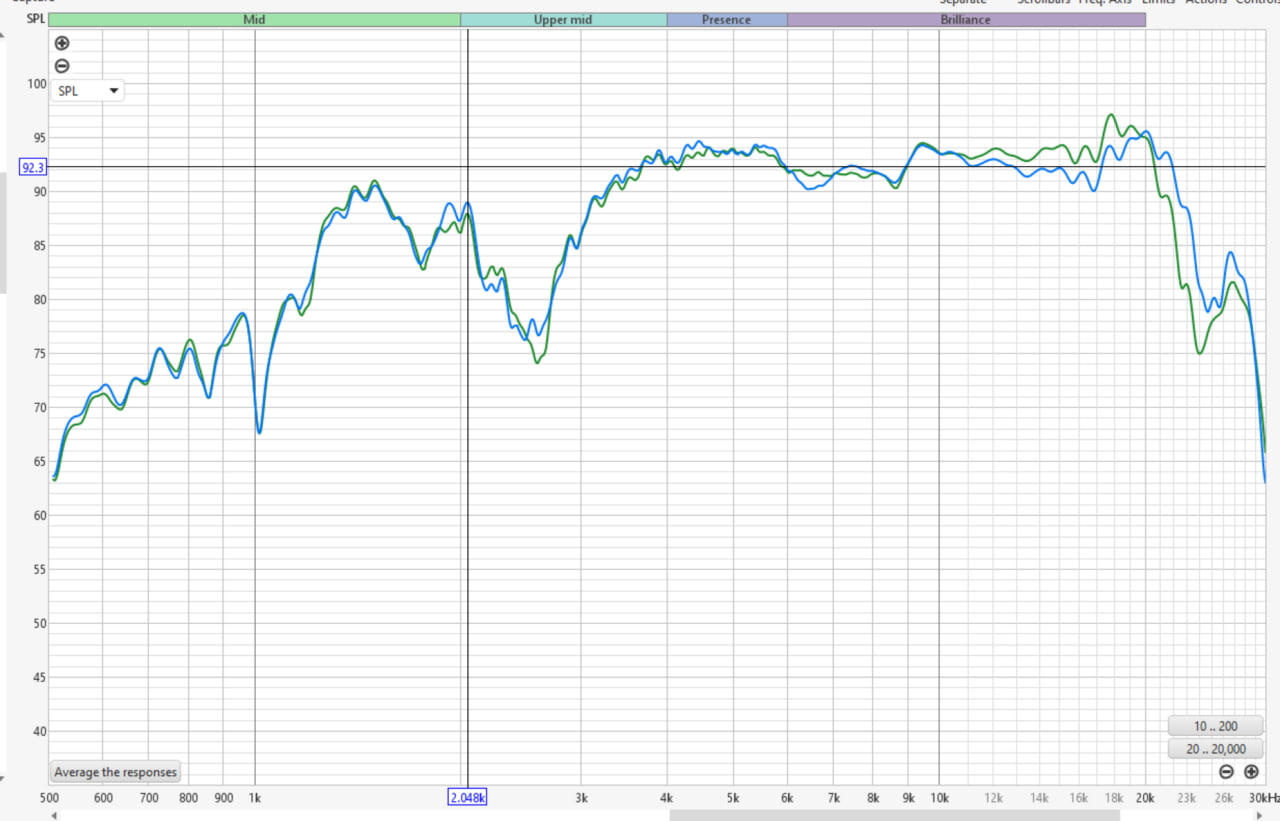1280x821 pixels.
Task: Zoom out vertically with minus icon above SPL dropdown
Action: point(62,66)
